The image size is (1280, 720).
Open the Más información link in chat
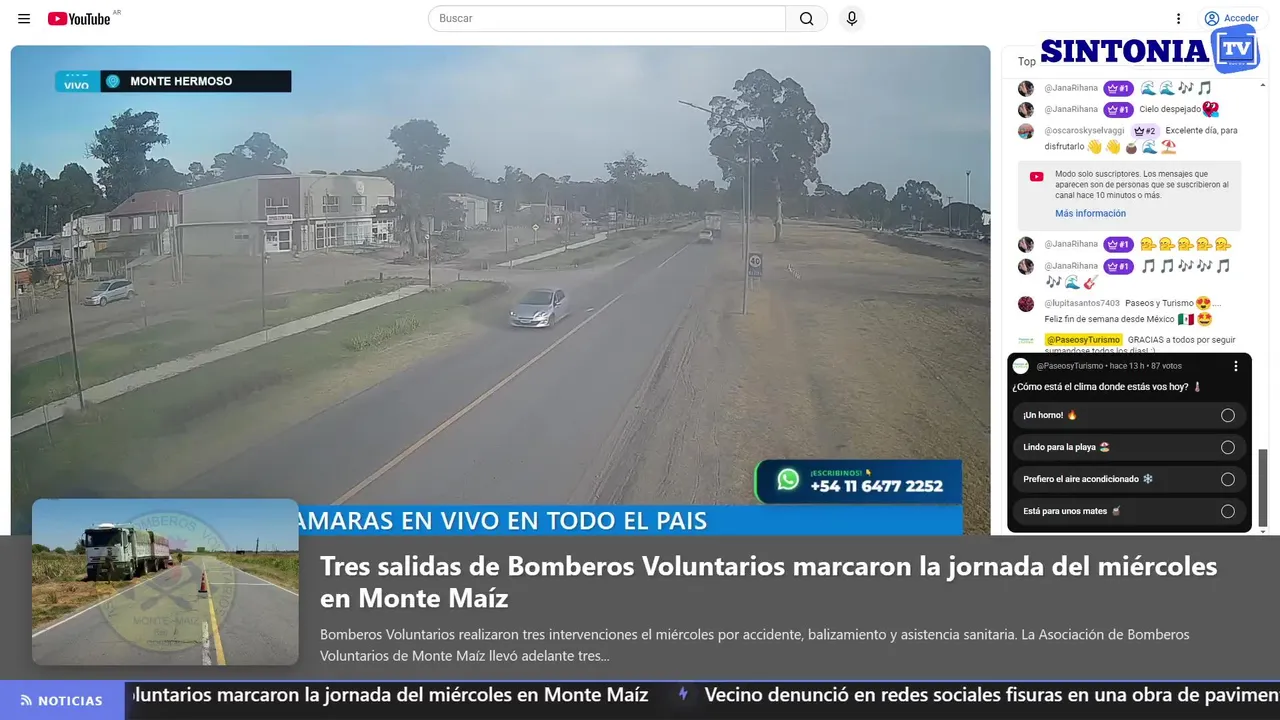click(1090, 213)
